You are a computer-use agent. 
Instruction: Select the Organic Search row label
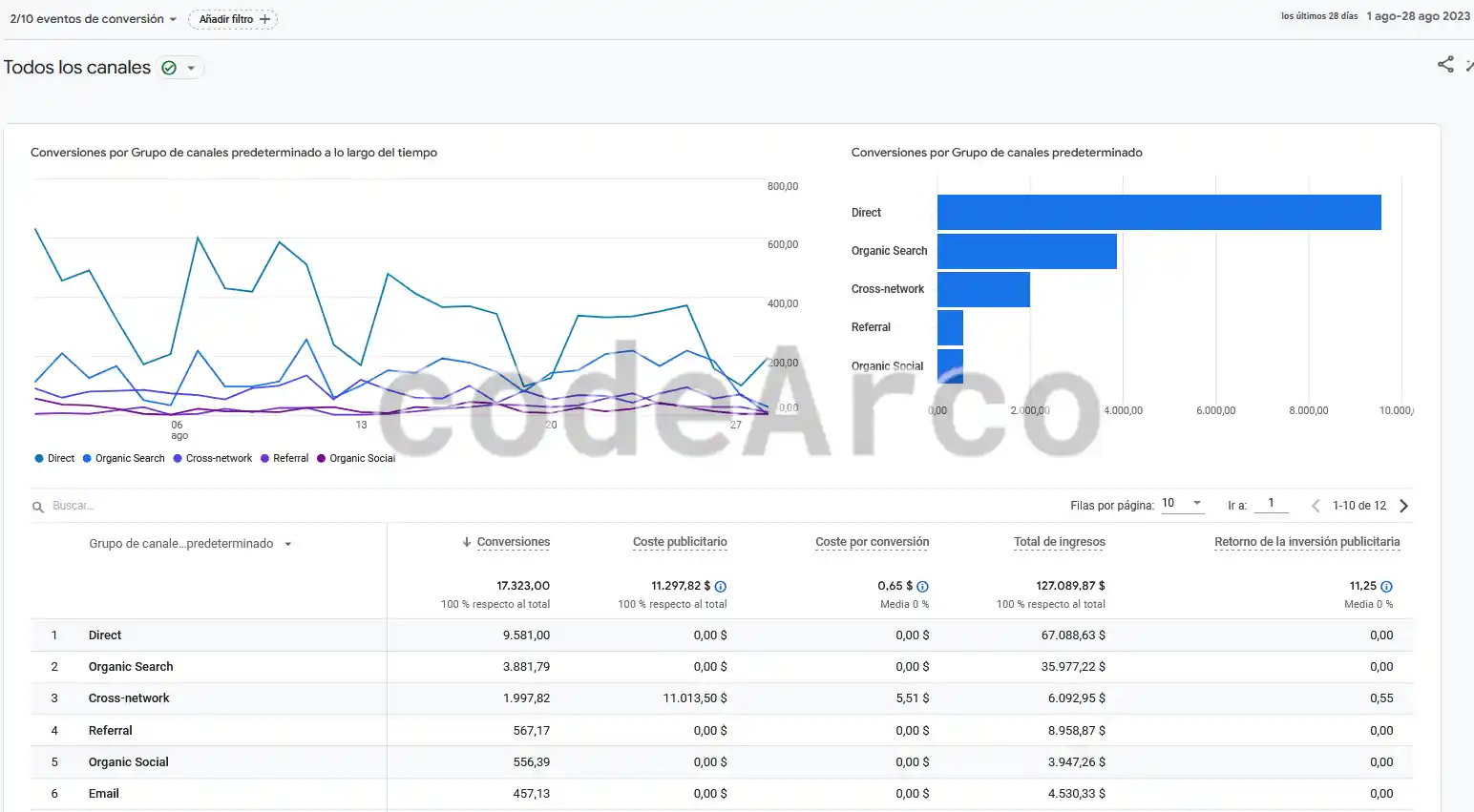[x=131, y=667]
